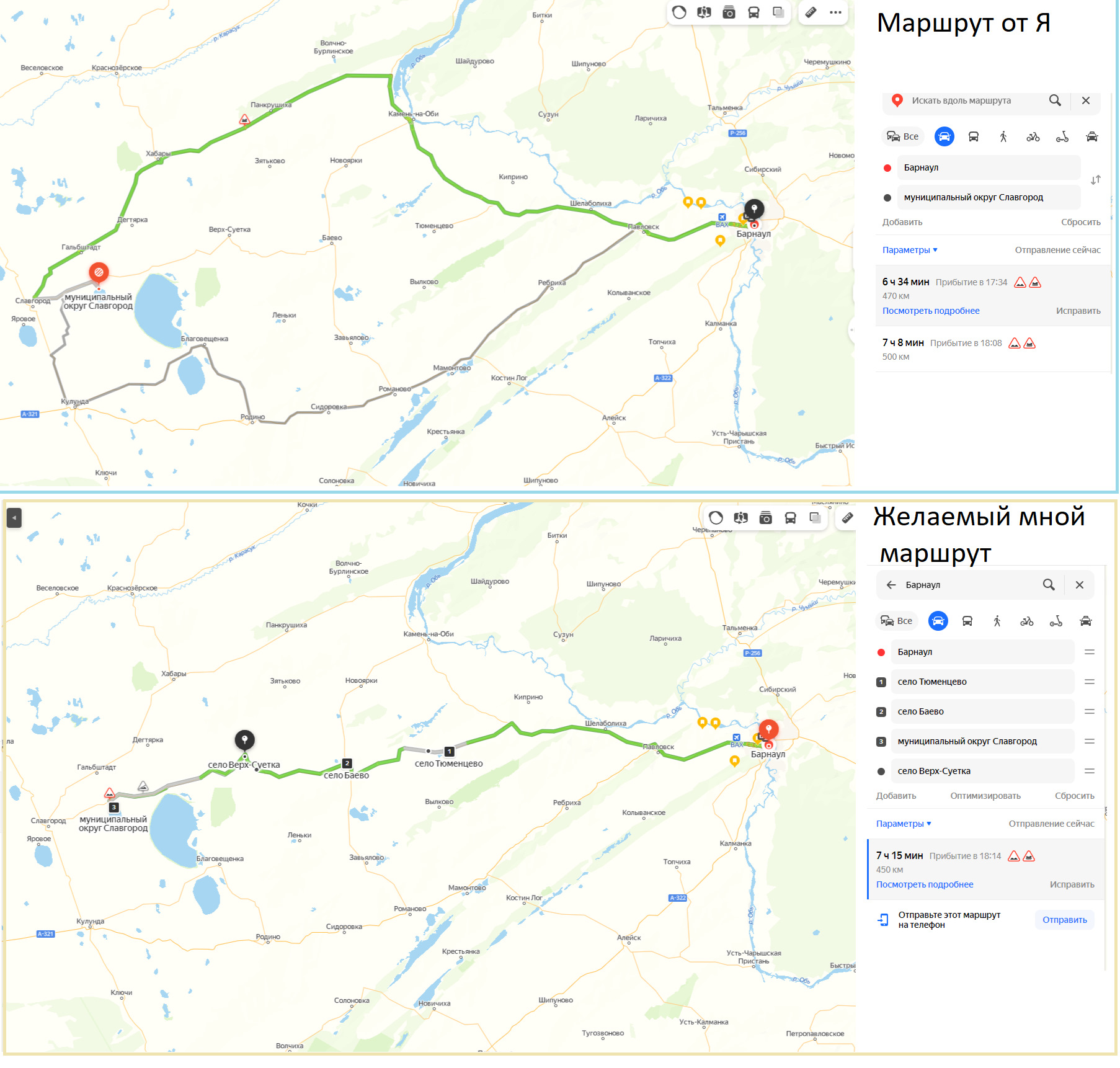Open three-dots more menu in top toolbar
This screenshot has width=1120, height=1068.
(835, 12)
